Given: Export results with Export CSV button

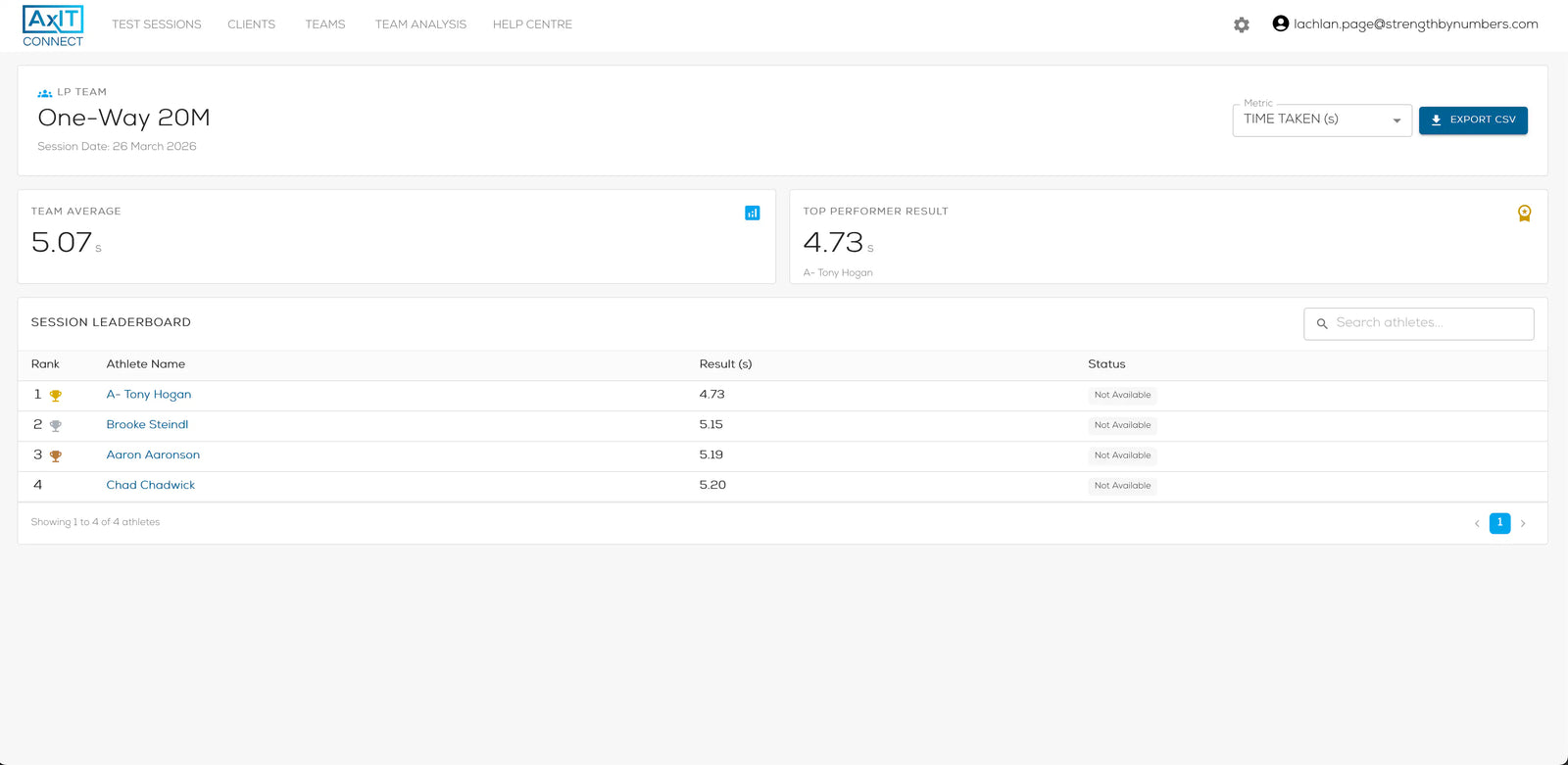Looking at the screenshot, I should tap(1473, 120).
